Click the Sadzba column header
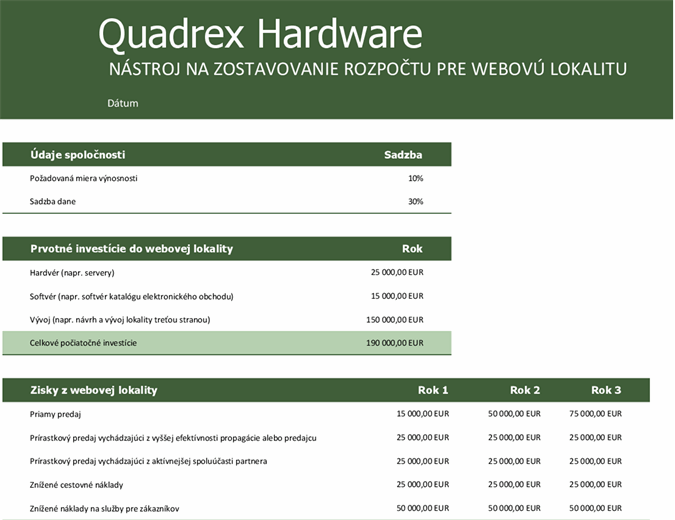This screenshot has width=675, height=520. click(403, 155)
